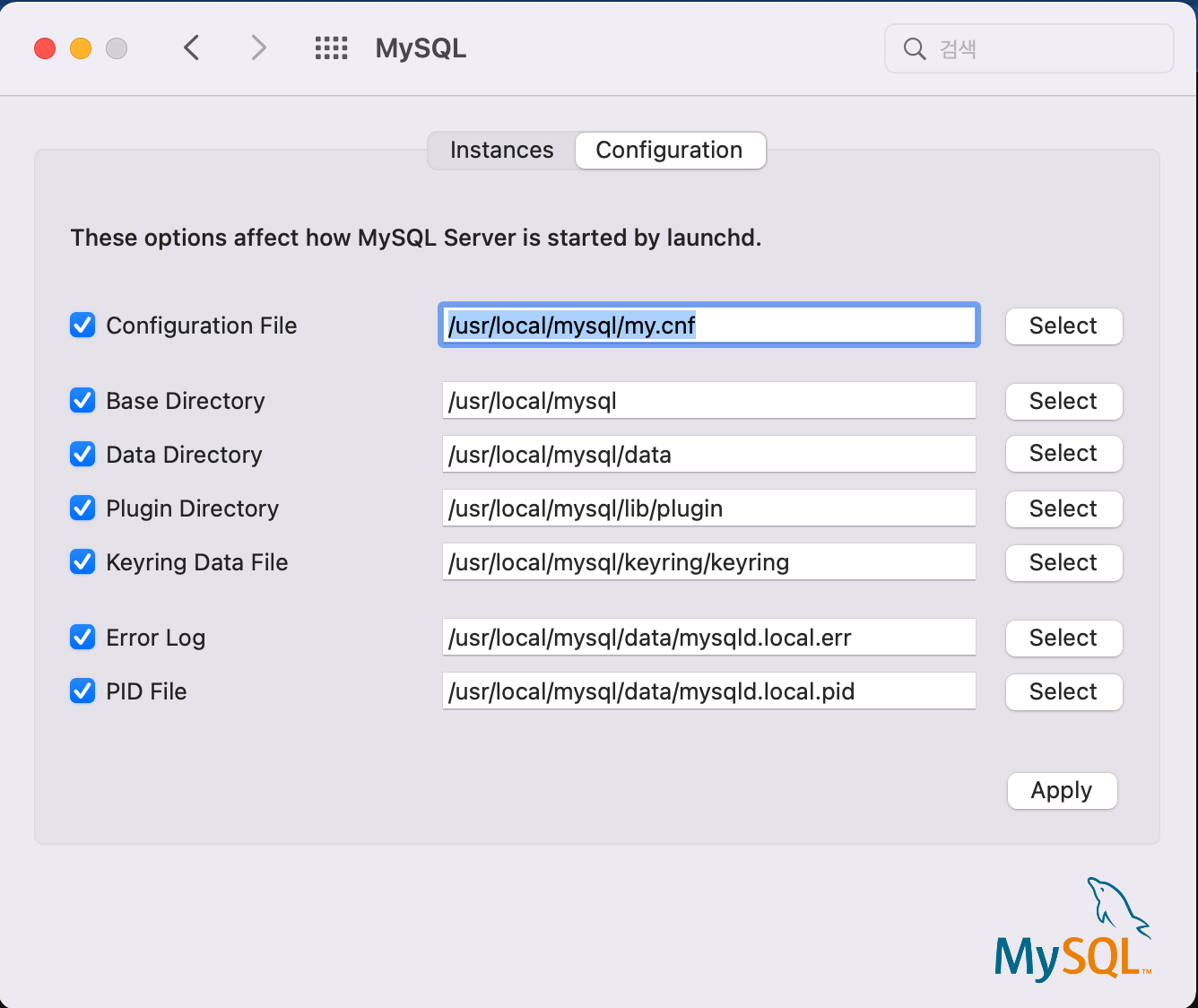The image size is (1198, 1008).
Task: Go forward with the right chevron
Action: pos(259,48)
